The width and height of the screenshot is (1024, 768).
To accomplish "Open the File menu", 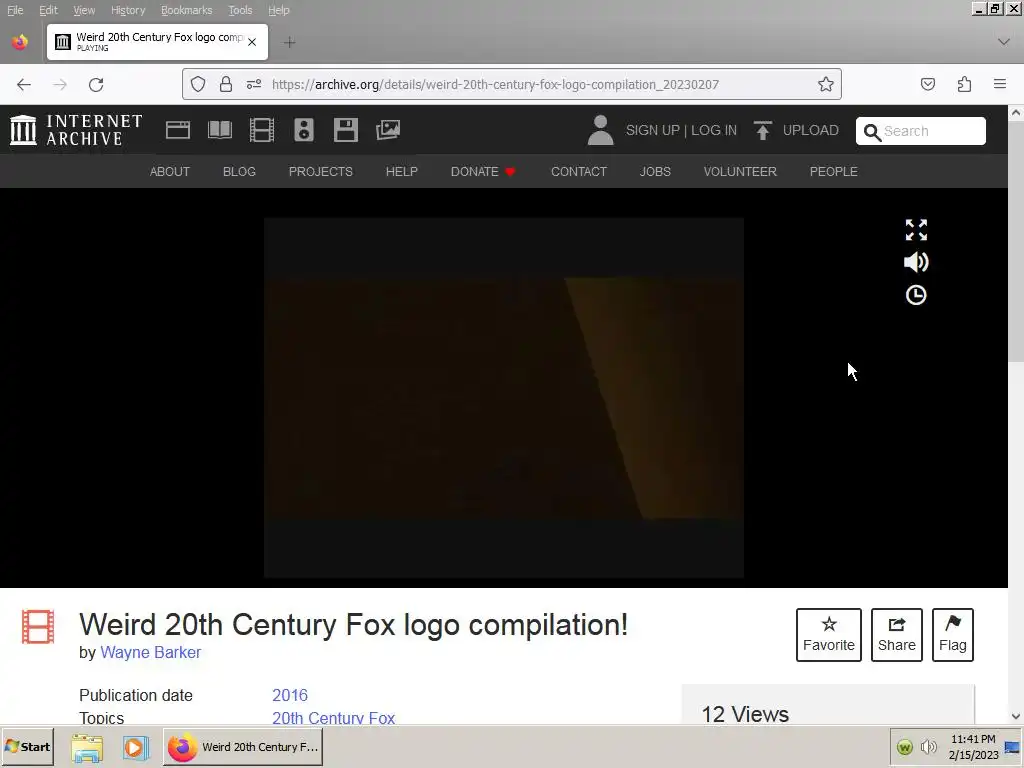I will click(x=15, y=10).
